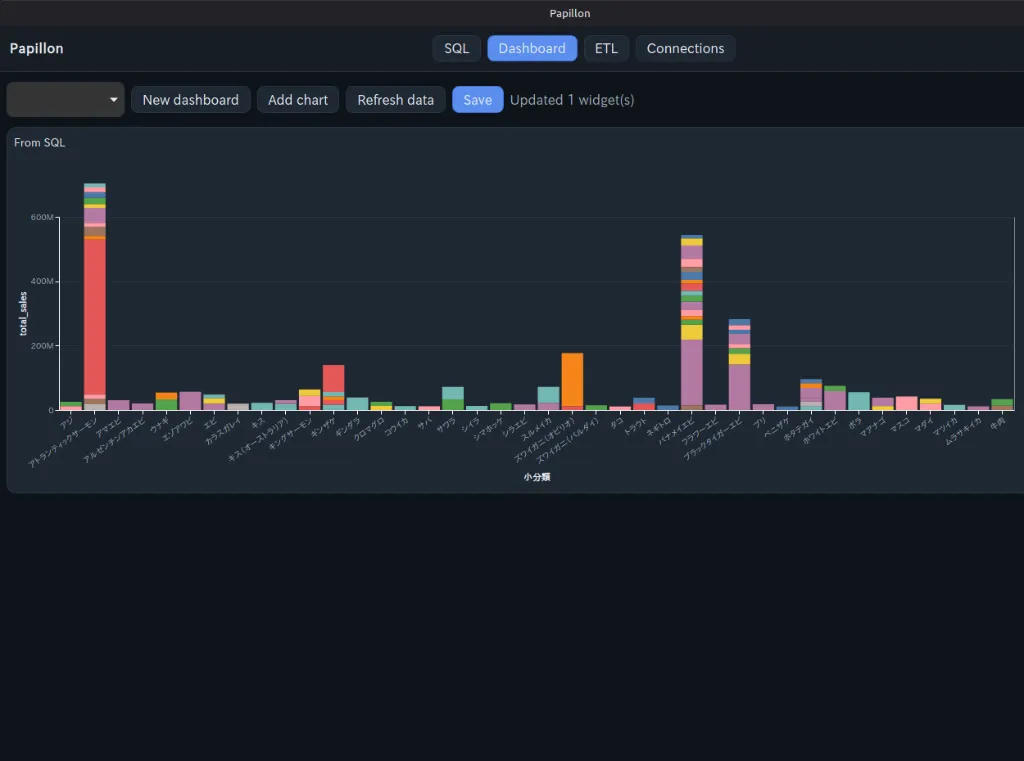Image resolution: width=1024 pixels, height=761 pixels.
Task: Click the Papillon app title
Action: pos(37,48)
